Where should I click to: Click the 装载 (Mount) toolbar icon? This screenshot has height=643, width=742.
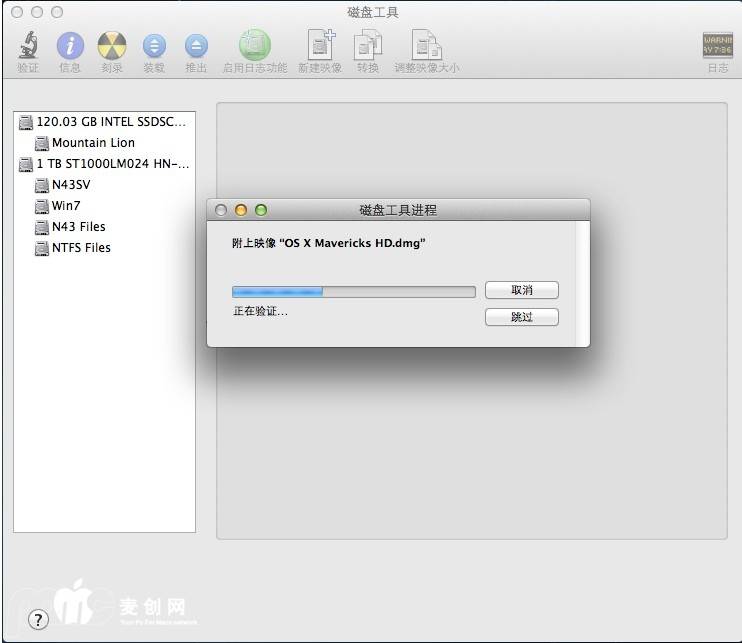[x=154, y=46]
